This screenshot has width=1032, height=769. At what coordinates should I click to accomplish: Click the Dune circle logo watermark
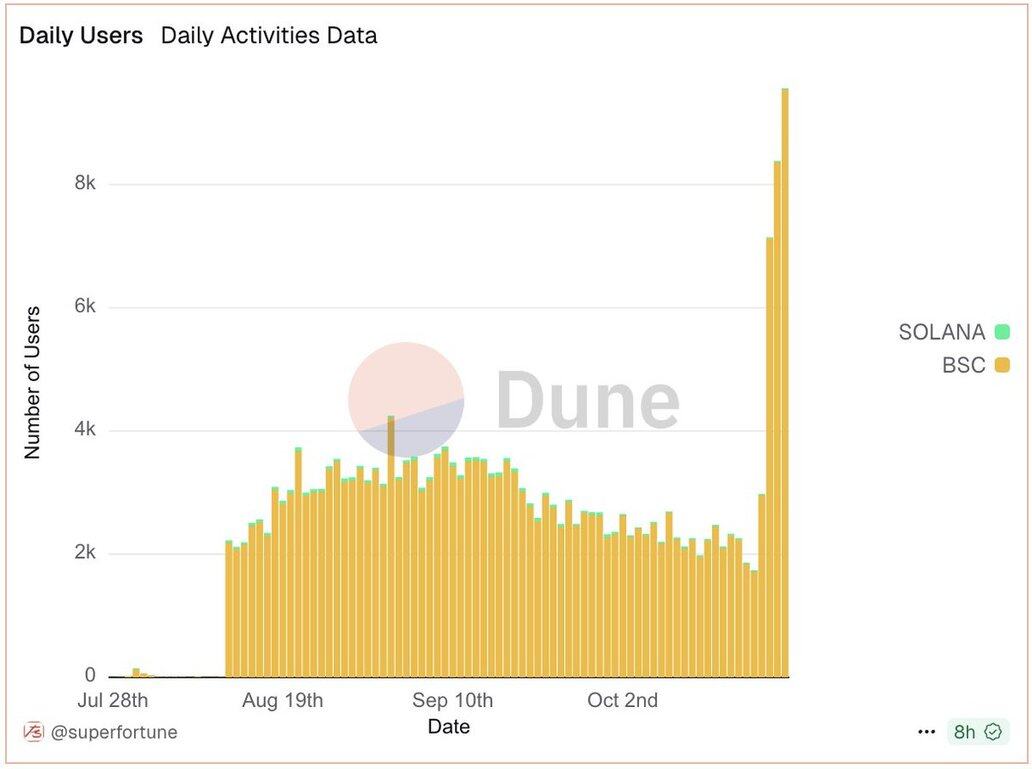tap(406, 399)
